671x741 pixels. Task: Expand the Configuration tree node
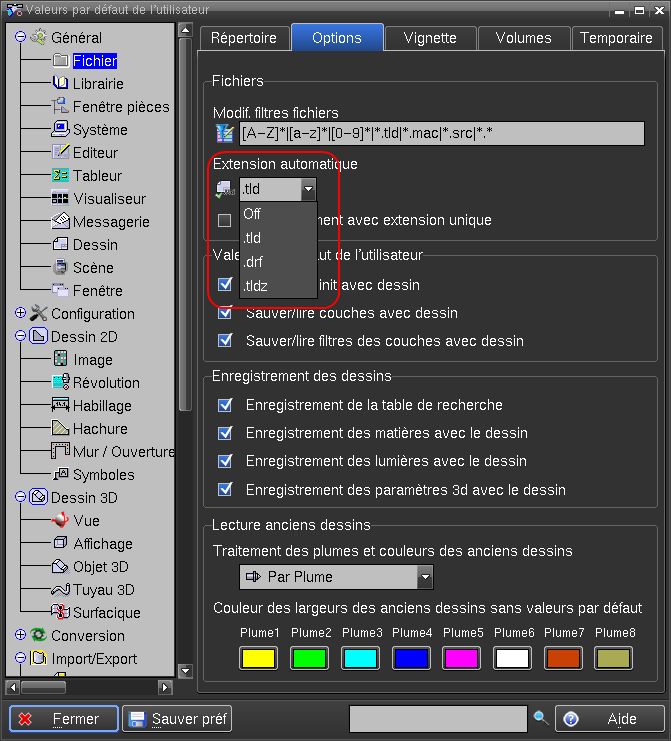21,314
